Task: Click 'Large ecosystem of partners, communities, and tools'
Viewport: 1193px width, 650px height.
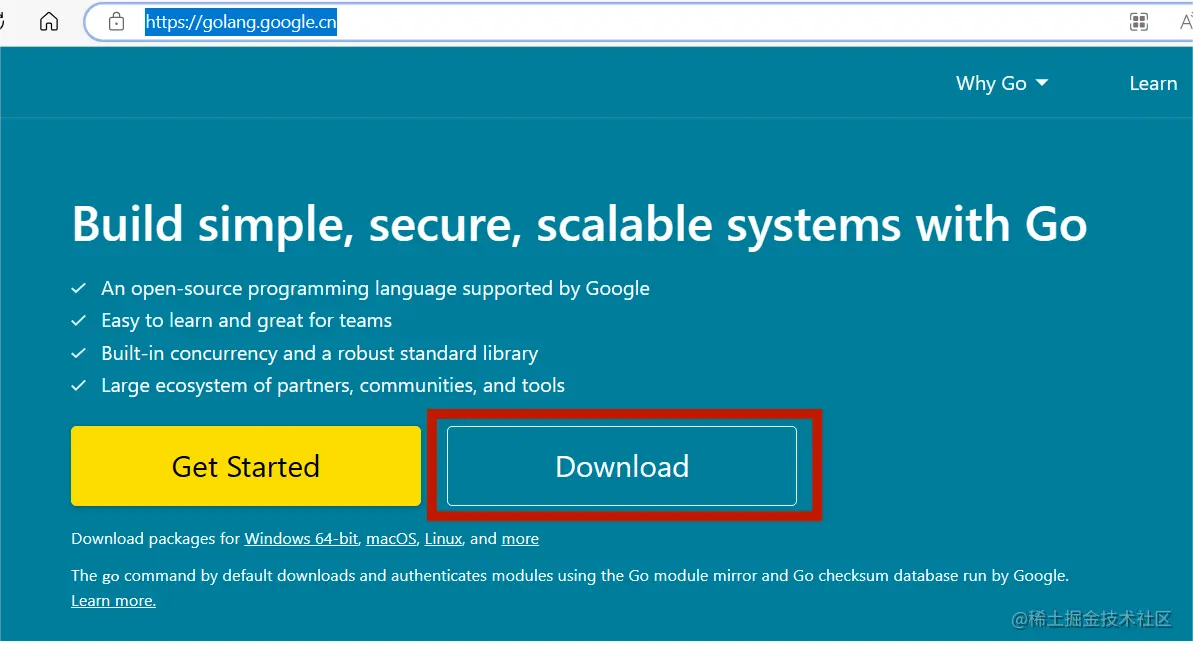Action: coord(332,385)
